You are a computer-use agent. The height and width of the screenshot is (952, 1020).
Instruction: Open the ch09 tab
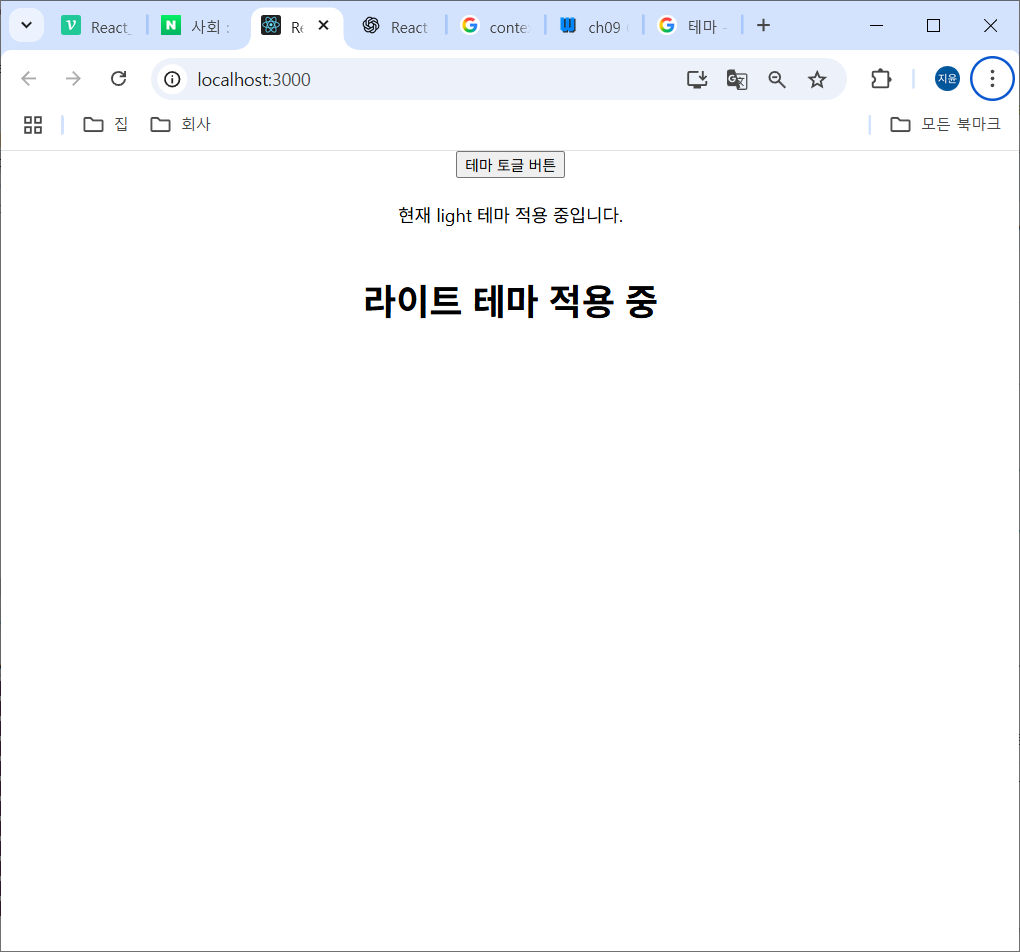(x=595, y=26)
